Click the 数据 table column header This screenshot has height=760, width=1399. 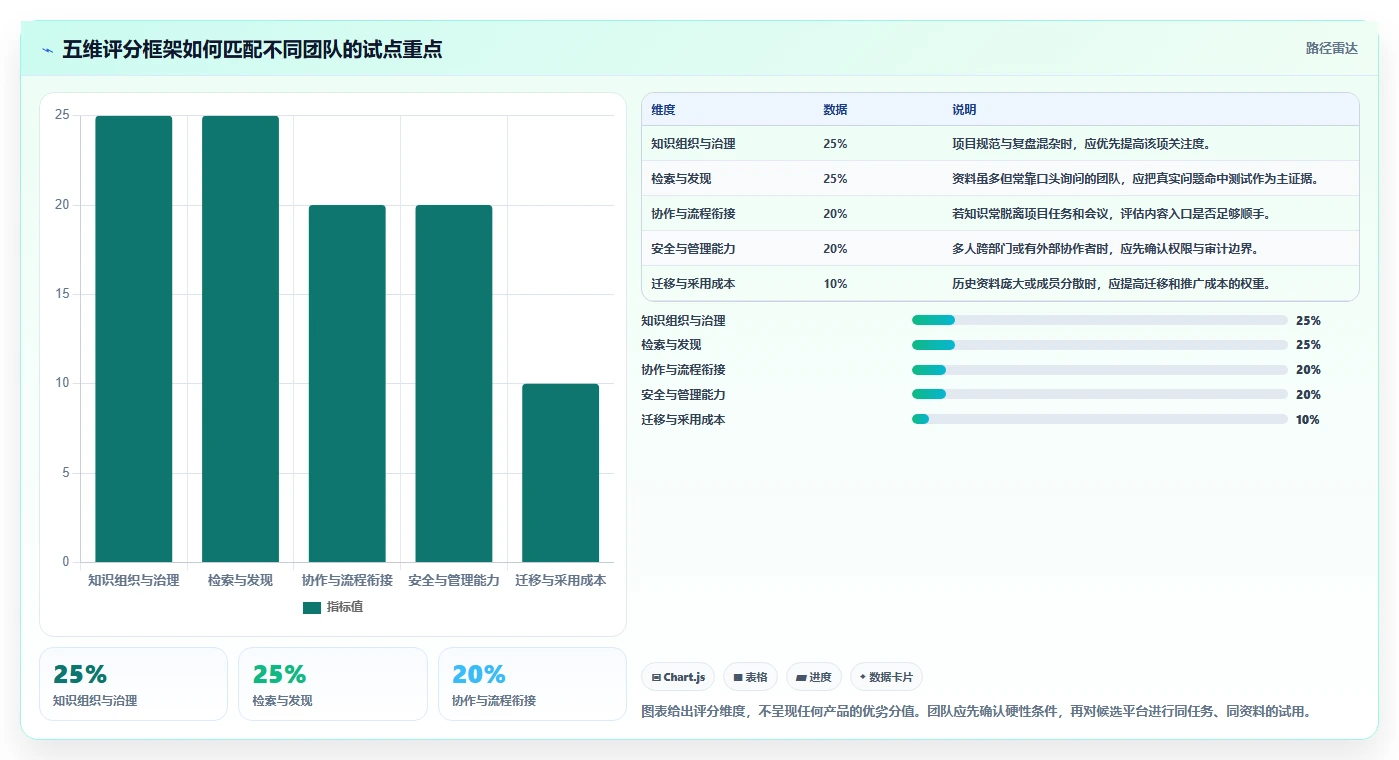point(835,110)
